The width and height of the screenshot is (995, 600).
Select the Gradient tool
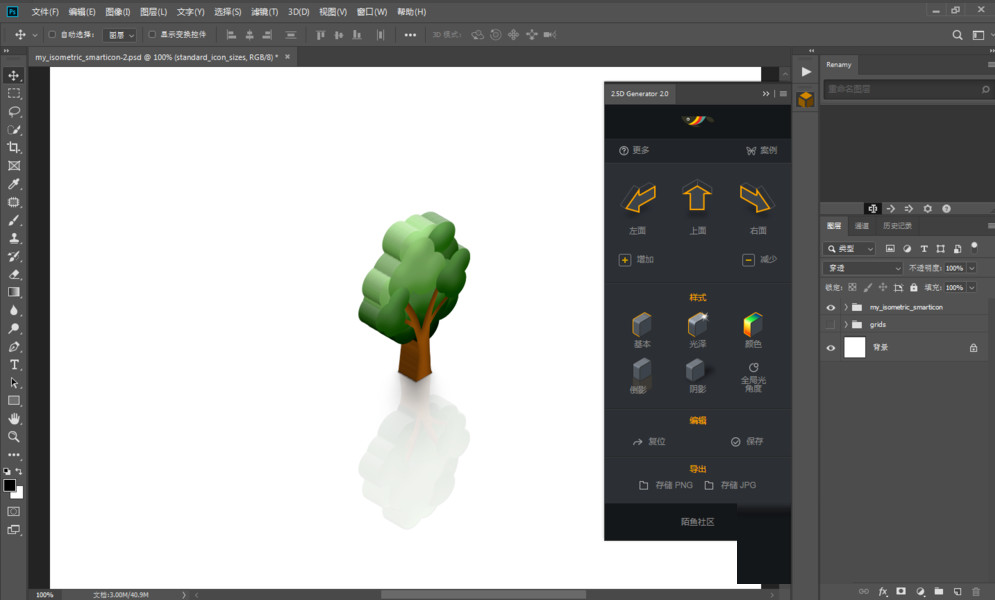click(13, 292)
